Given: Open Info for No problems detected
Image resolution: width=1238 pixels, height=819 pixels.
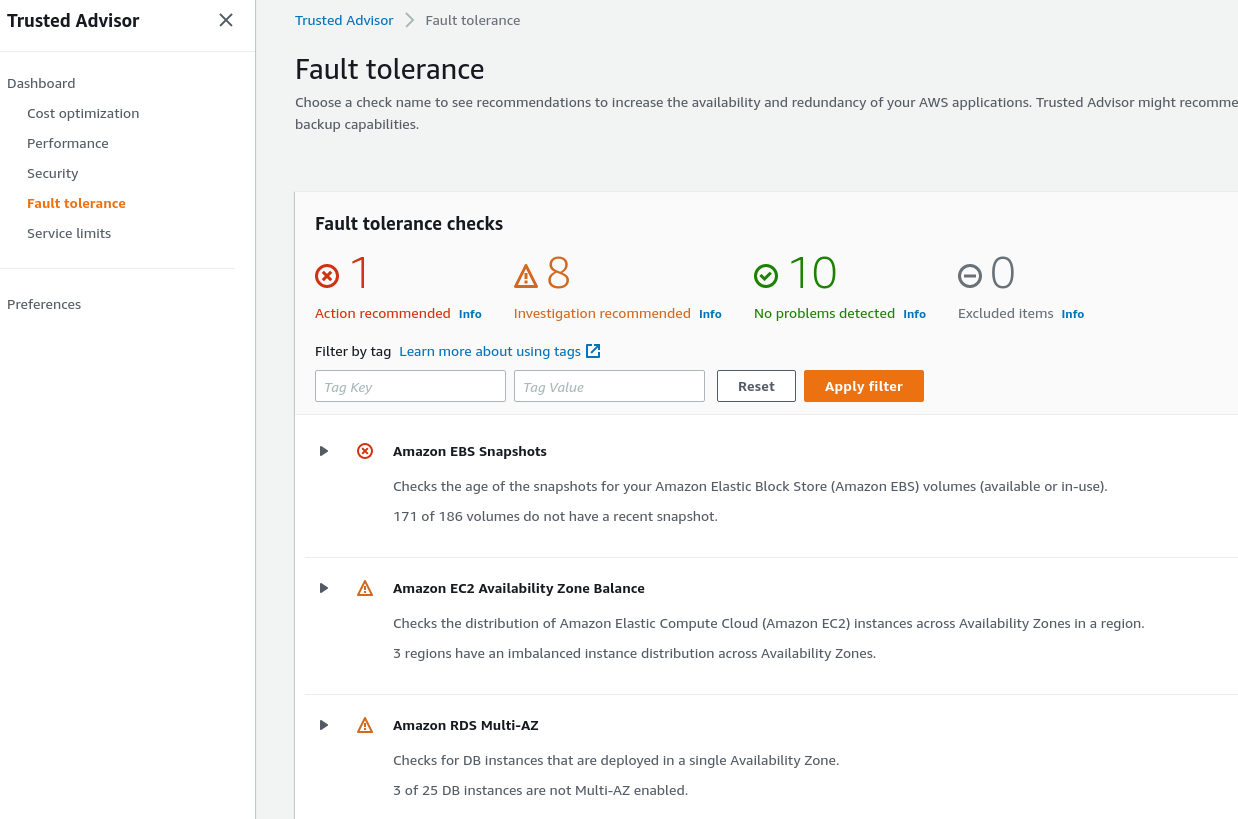Looking at the screenshot, I should [x=914, y=314].
